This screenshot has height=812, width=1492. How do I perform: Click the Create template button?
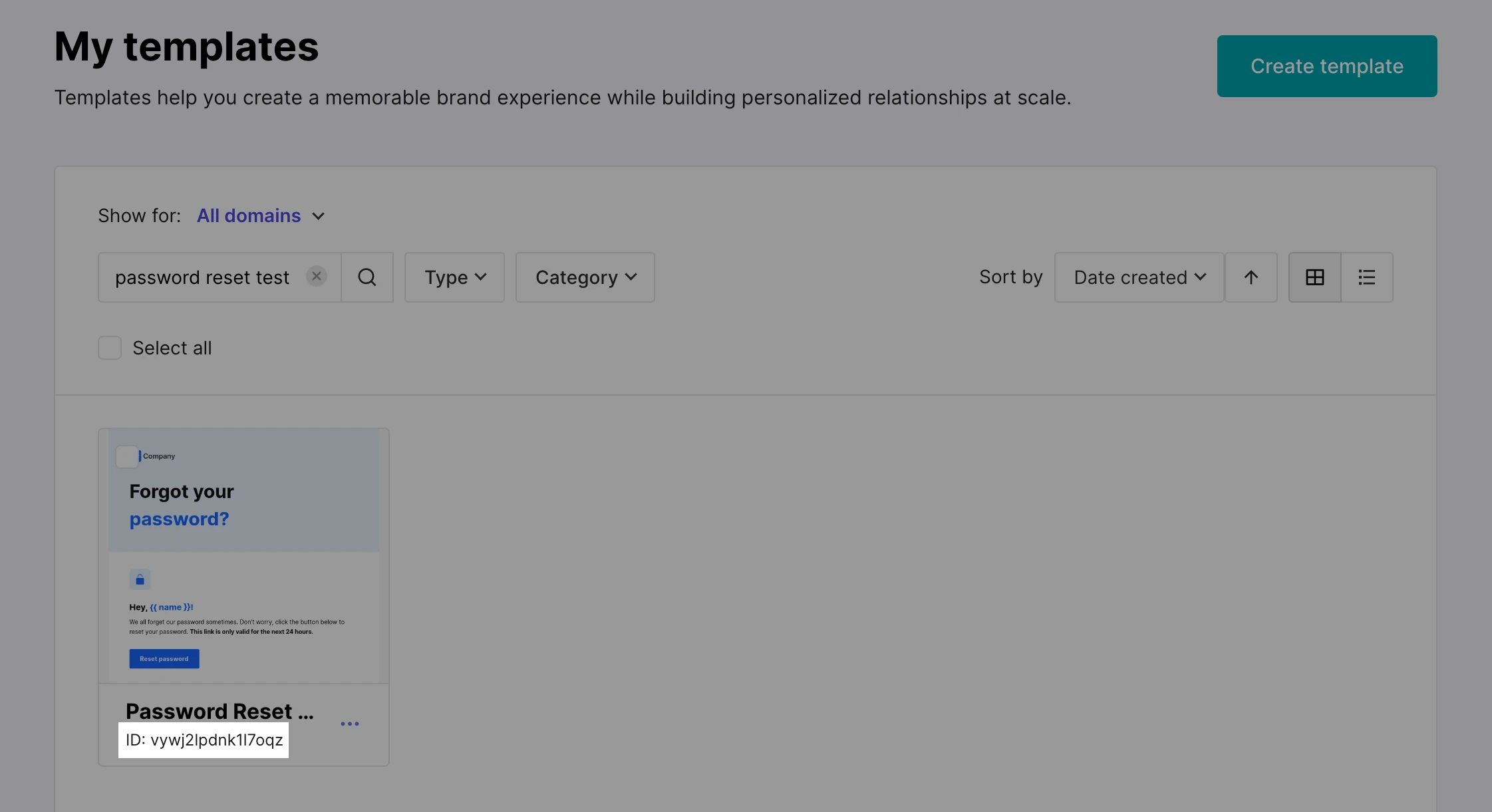point(1326,67)
